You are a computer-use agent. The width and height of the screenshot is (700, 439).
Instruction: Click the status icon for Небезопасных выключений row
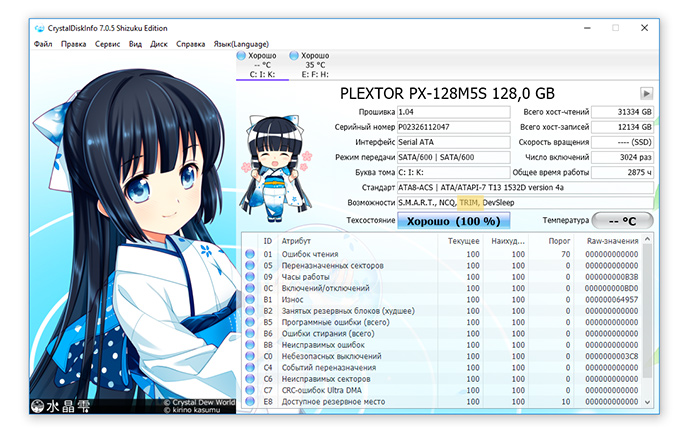click(x=250, y=356)
